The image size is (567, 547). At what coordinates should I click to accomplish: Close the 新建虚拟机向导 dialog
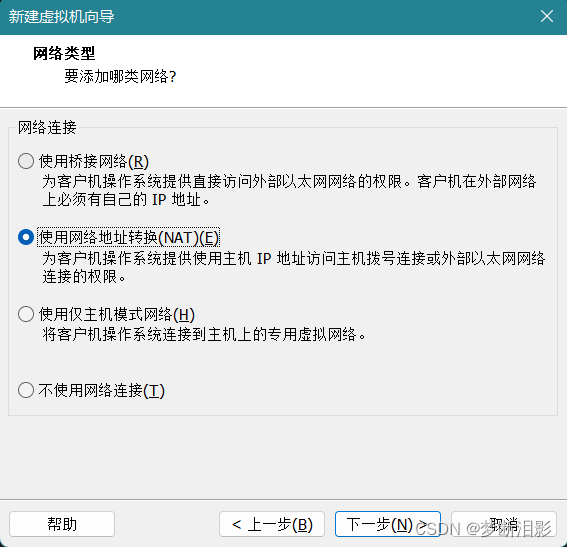(x=547, y=16)
